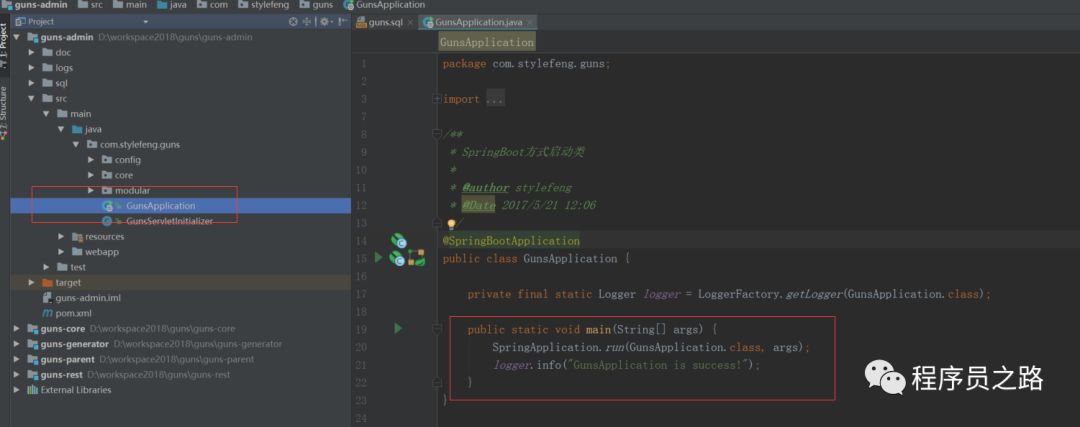
Task: Click the GunsApplication editor breadcrumb label
Action: [x=487, y=42]
